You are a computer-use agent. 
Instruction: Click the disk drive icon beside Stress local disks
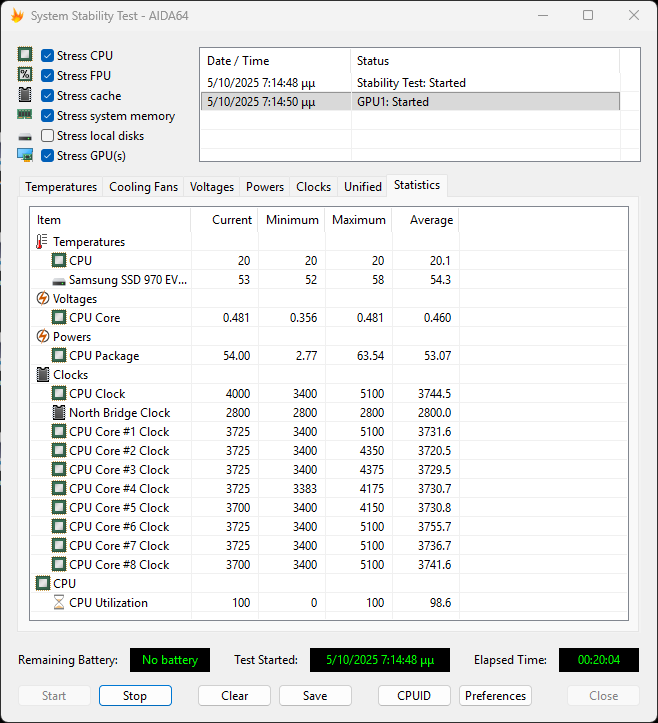25,137
